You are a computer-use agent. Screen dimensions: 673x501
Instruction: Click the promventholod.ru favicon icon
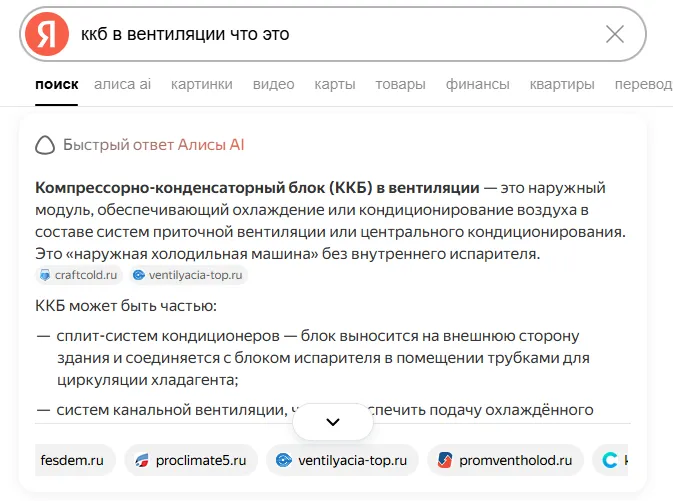click(x=445, y=460)
